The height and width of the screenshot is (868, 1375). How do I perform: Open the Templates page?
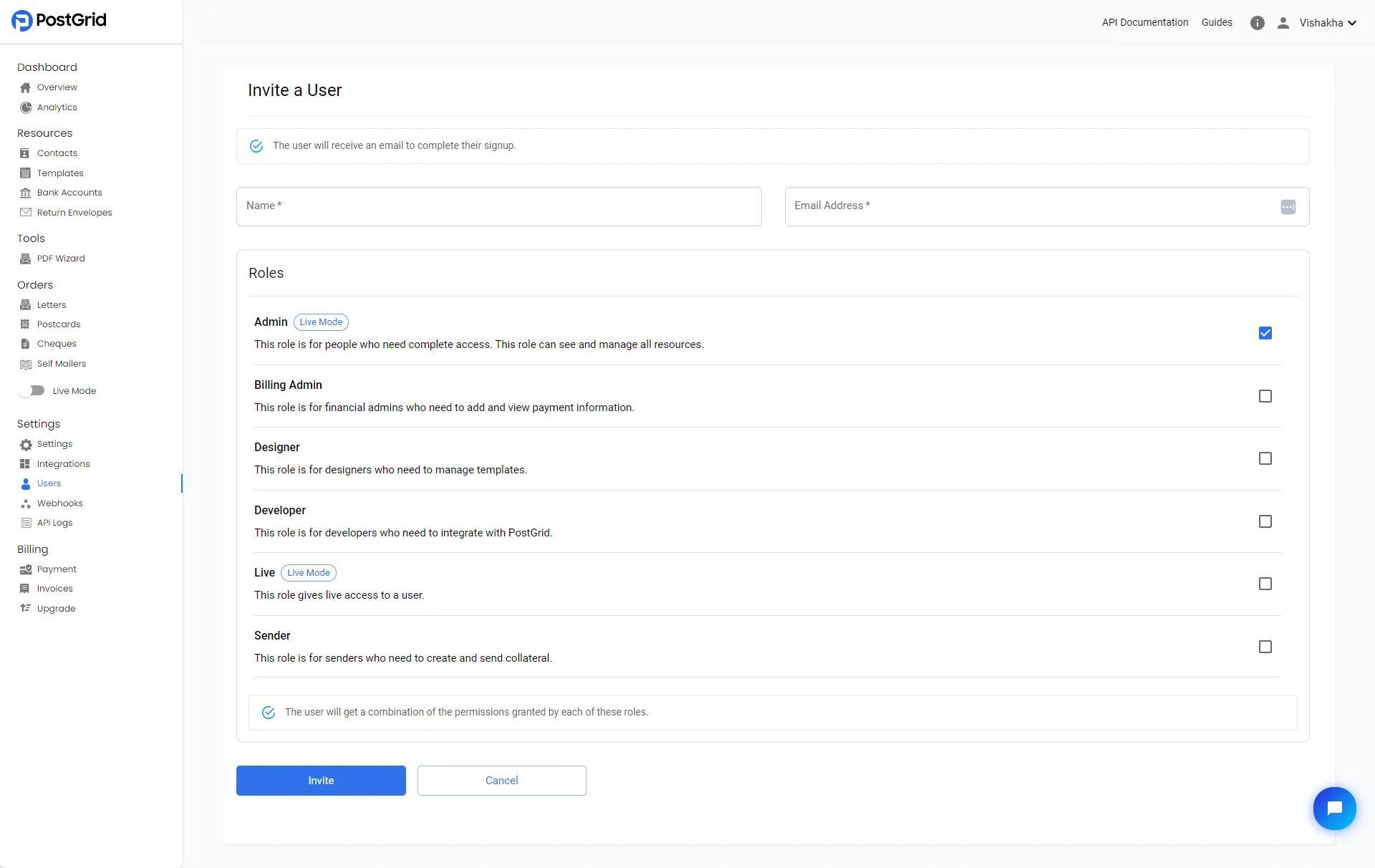[x=59, y=173]
